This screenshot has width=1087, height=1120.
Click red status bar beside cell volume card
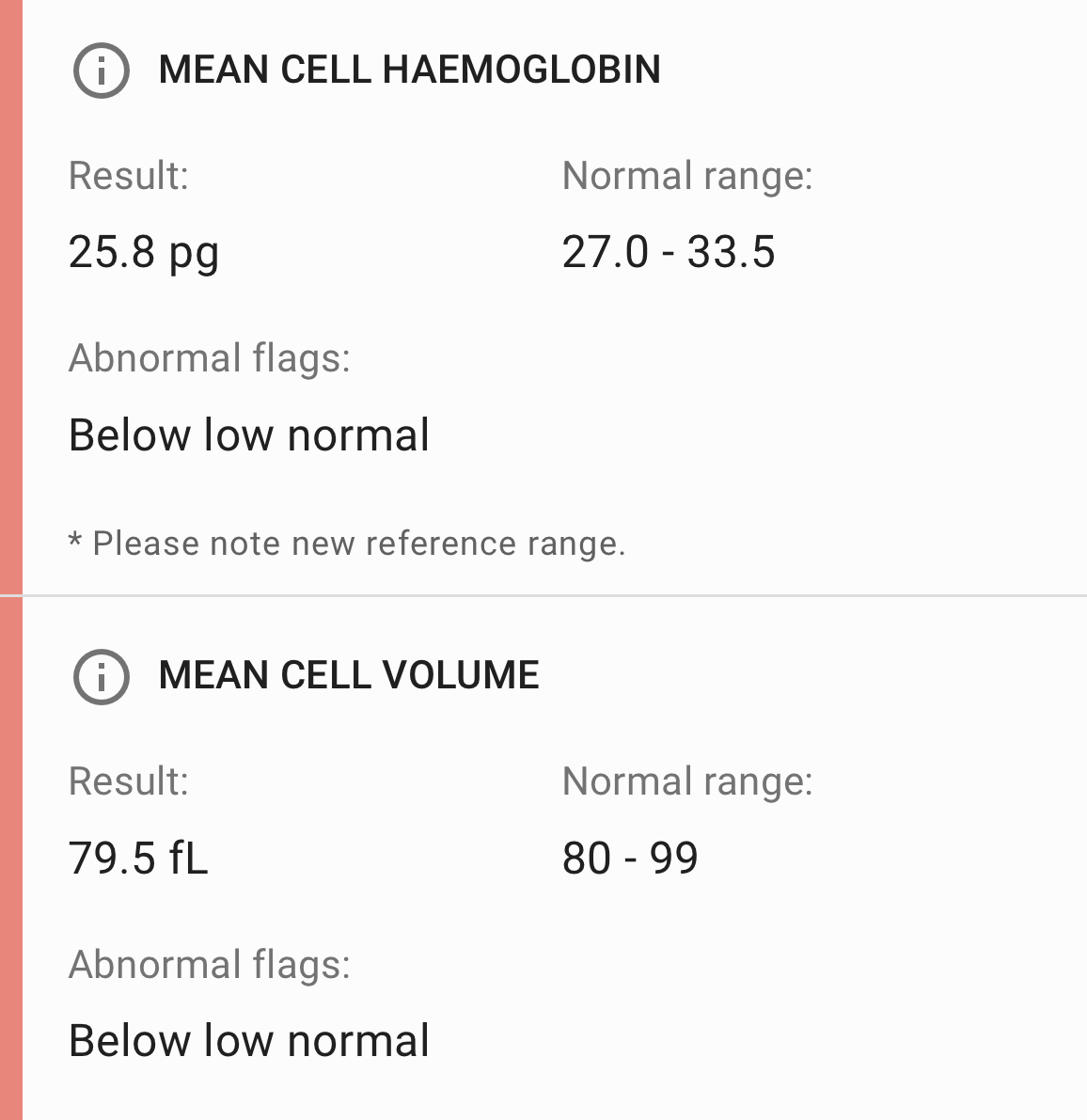(x=11, y=859)
